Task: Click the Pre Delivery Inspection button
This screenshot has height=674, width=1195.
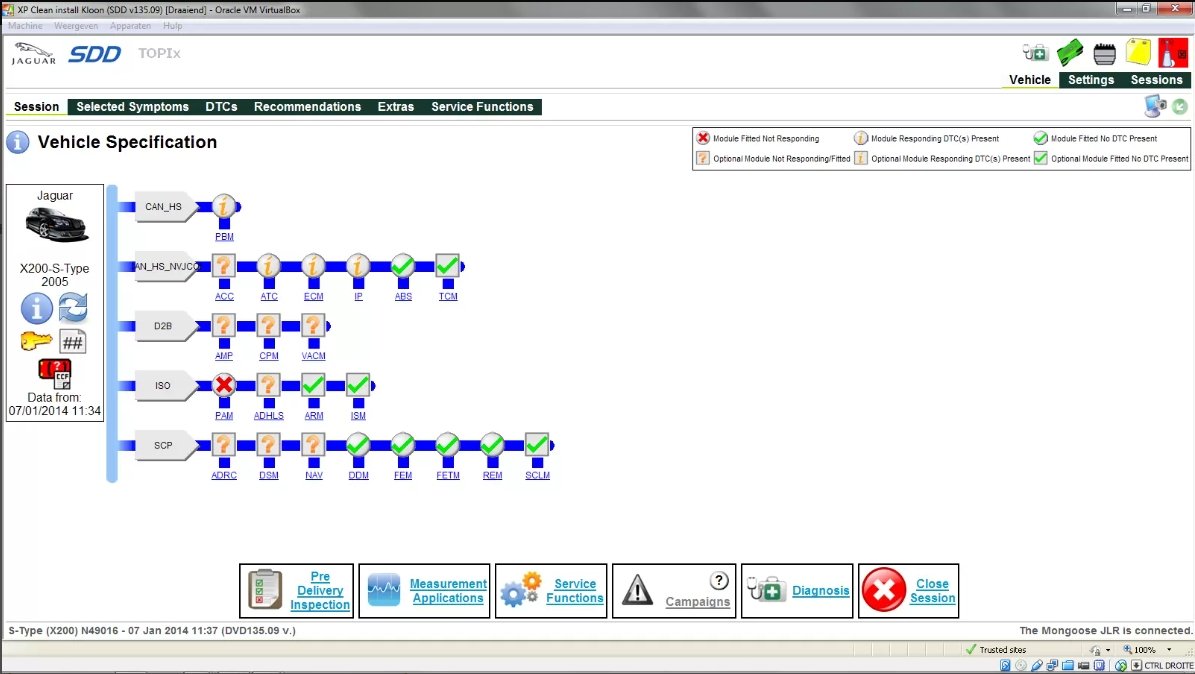Action: pos(296,591)
